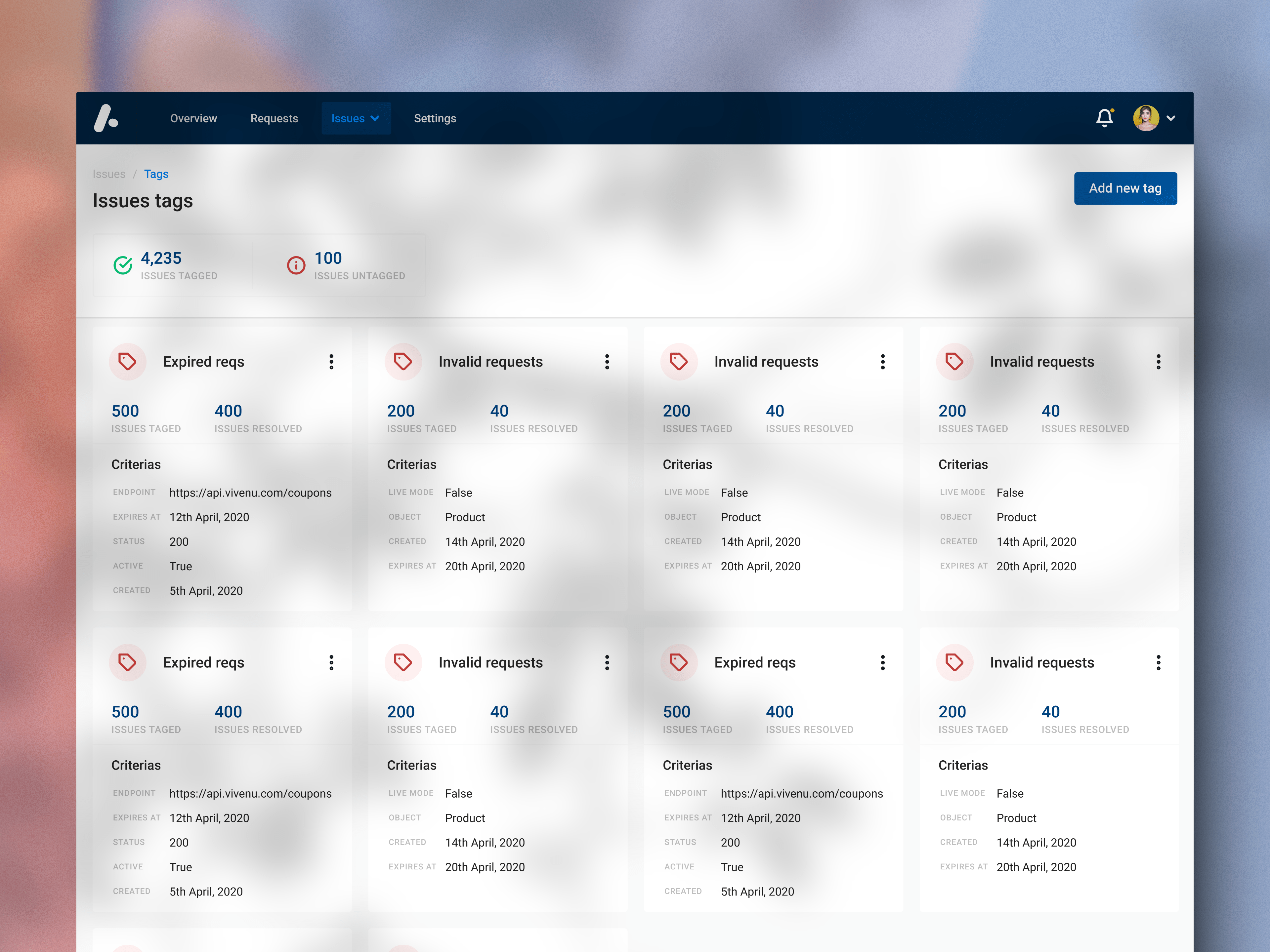The image size is (1270, 952).
Task: Open the Issues dropdown in navbar
Action: pyautogui.click(x=356, y=118)
